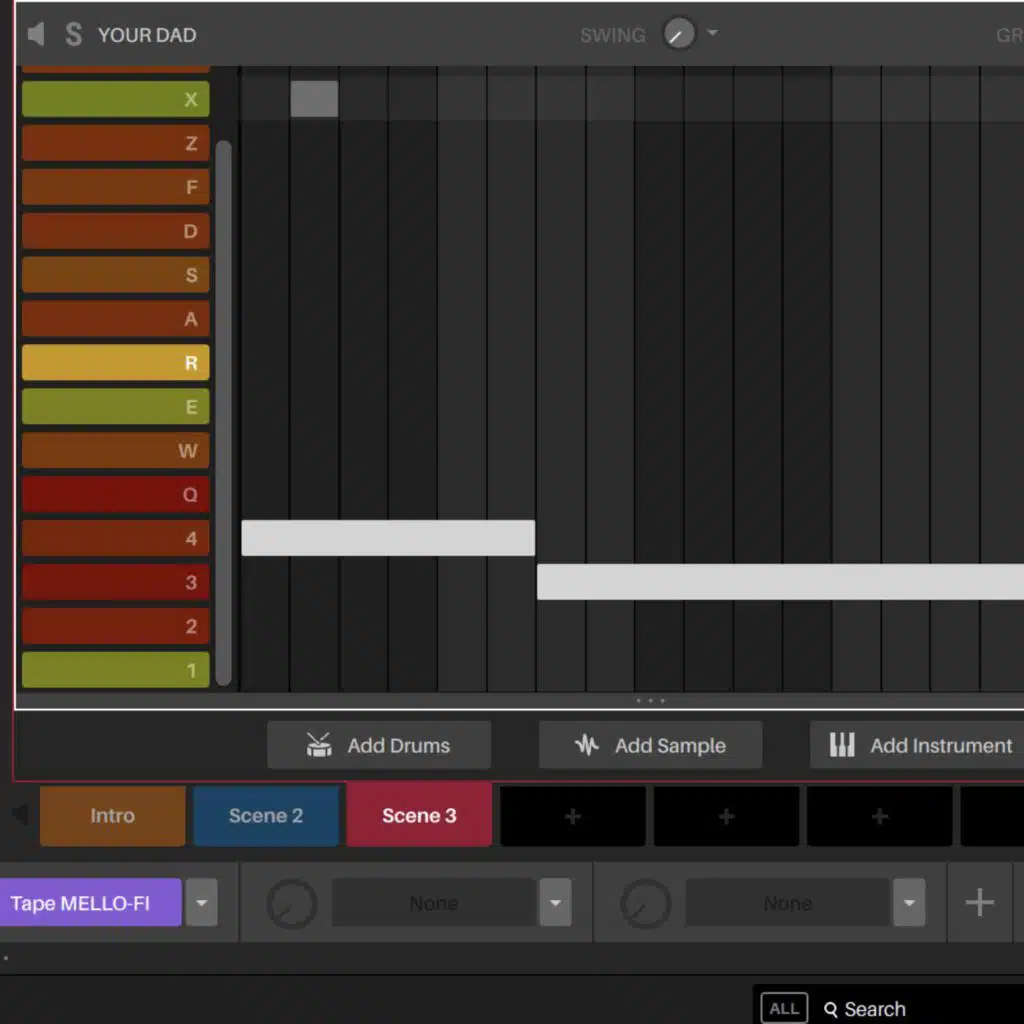Choose the A pad
This screenshot has width=1024, height=1024.
click(116, 319)
